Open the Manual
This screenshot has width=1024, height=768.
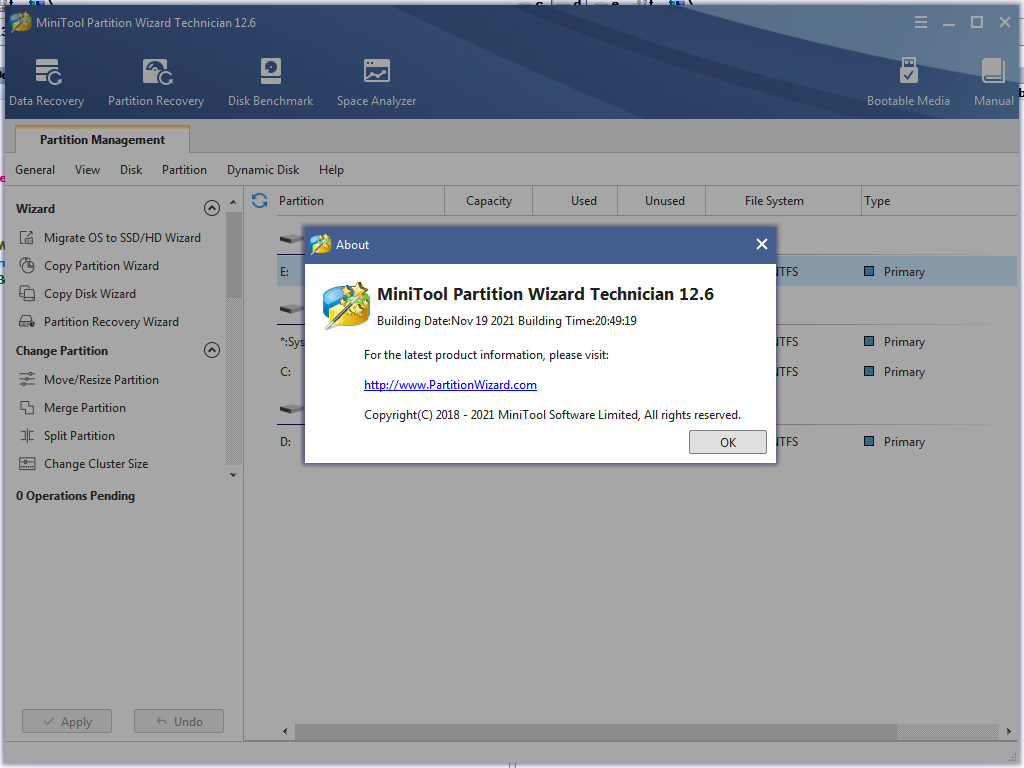tap(993, 82)
